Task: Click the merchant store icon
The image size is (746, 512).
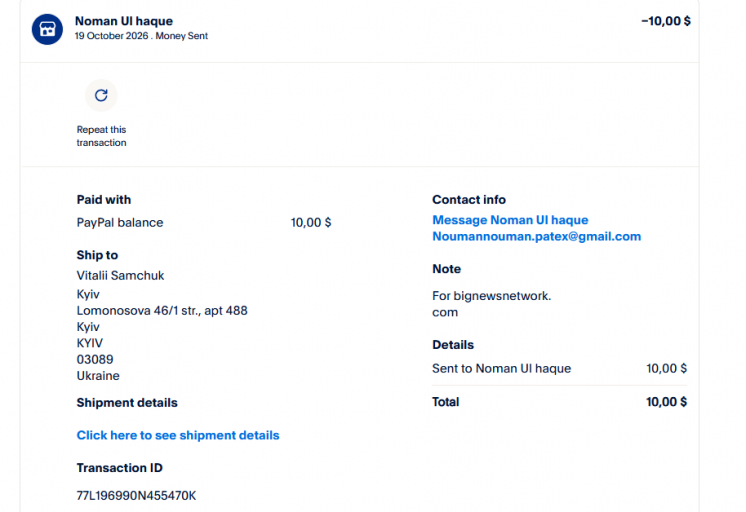Action: click(x=47, y=29)
